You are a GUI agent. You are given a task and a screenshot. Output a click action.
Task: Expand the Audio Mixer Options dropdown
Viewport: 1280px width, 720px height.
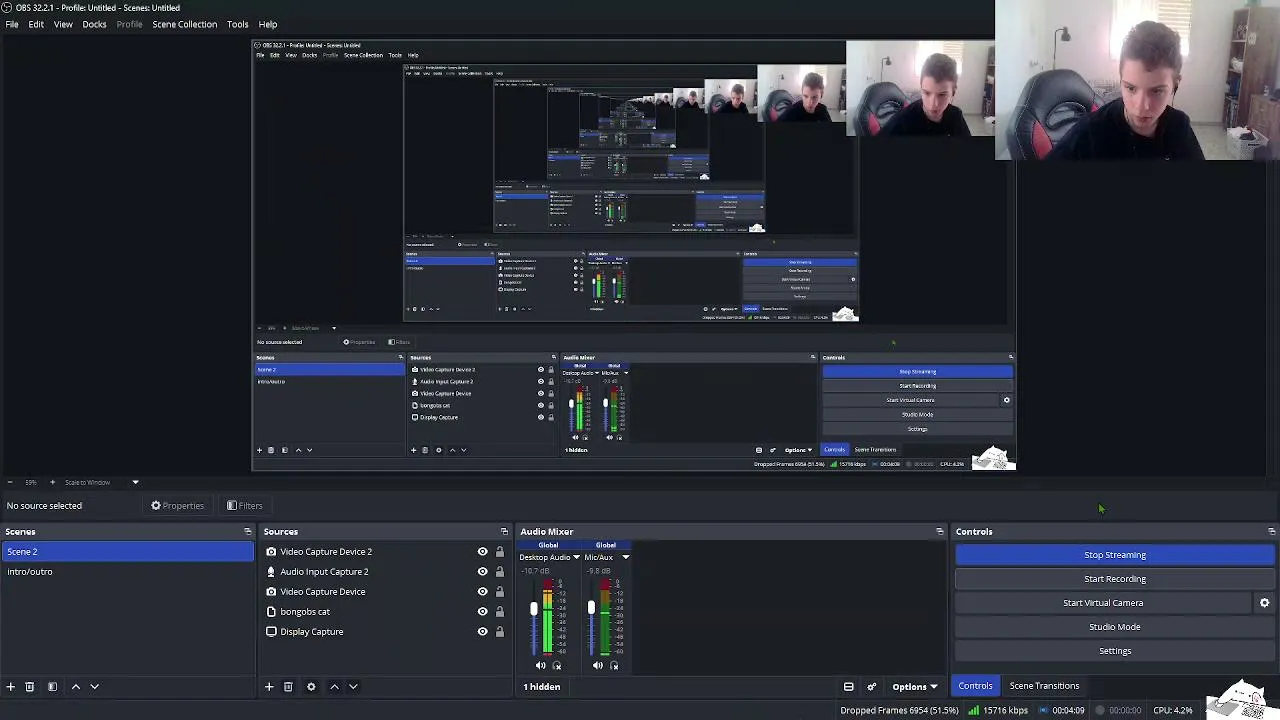(915, 687)
